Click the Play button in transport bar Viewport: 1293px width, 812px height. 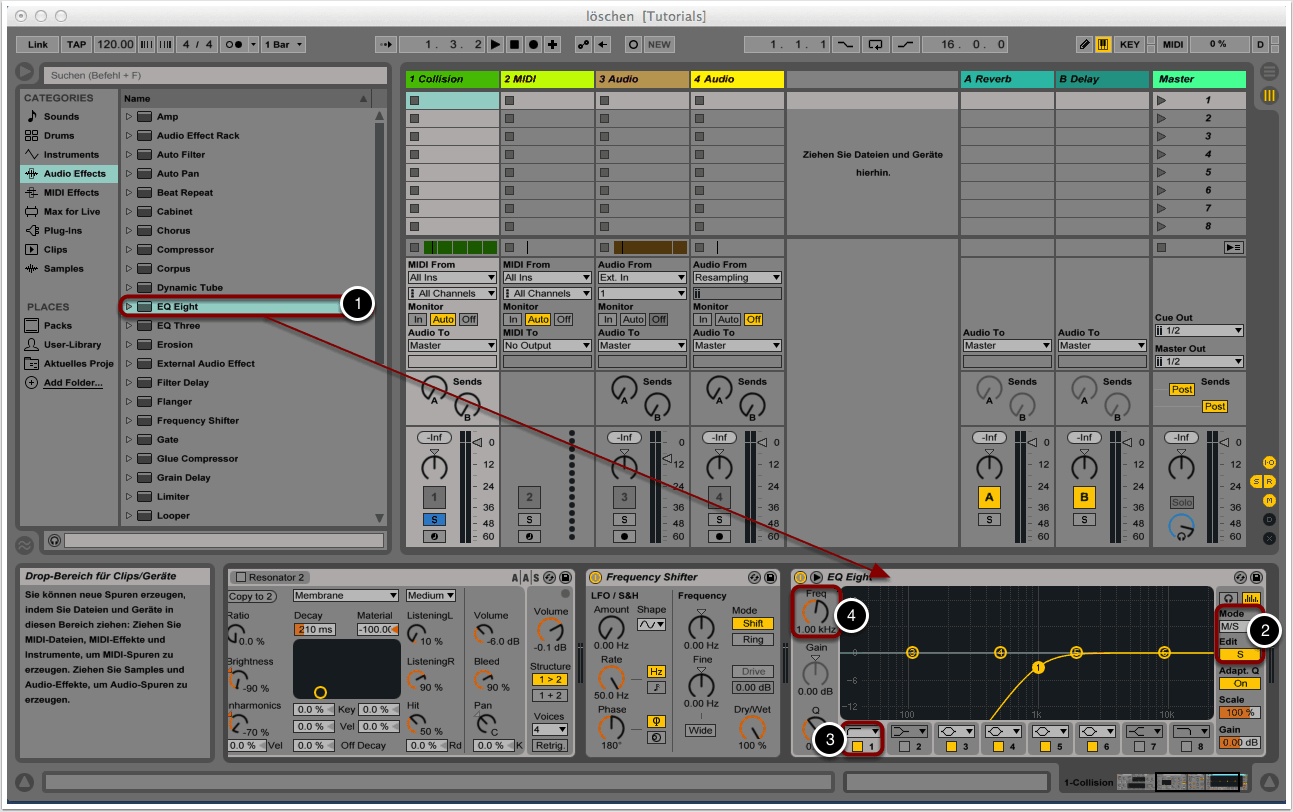495,45
